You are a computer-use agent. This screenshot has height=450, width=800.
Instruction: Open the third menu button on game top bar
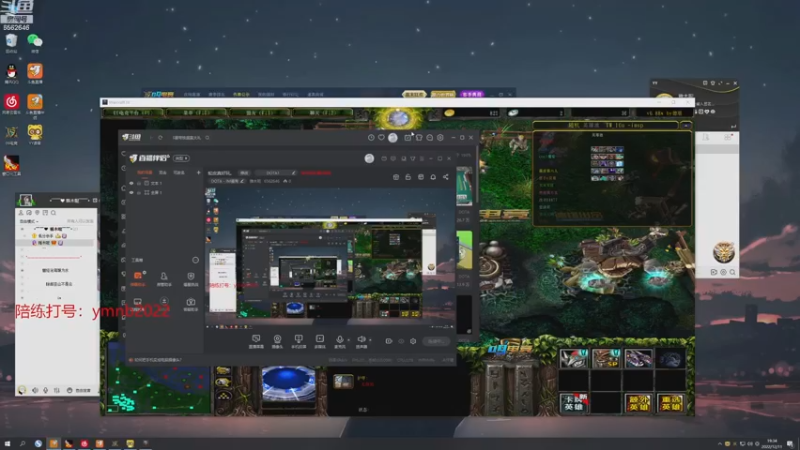click(260, 112)
